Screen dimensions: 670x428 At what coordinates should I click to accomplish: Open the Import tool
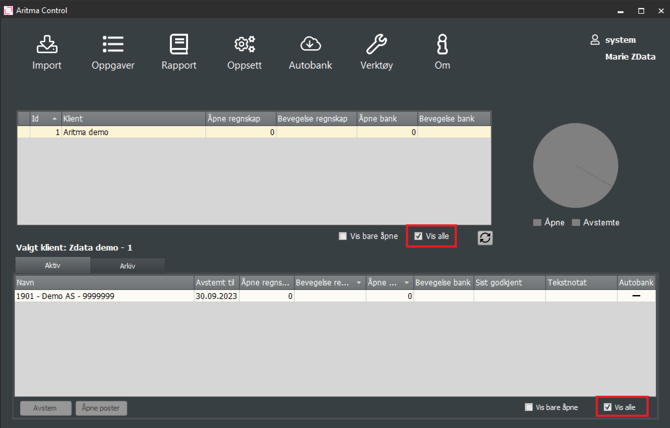coord(47,51)
